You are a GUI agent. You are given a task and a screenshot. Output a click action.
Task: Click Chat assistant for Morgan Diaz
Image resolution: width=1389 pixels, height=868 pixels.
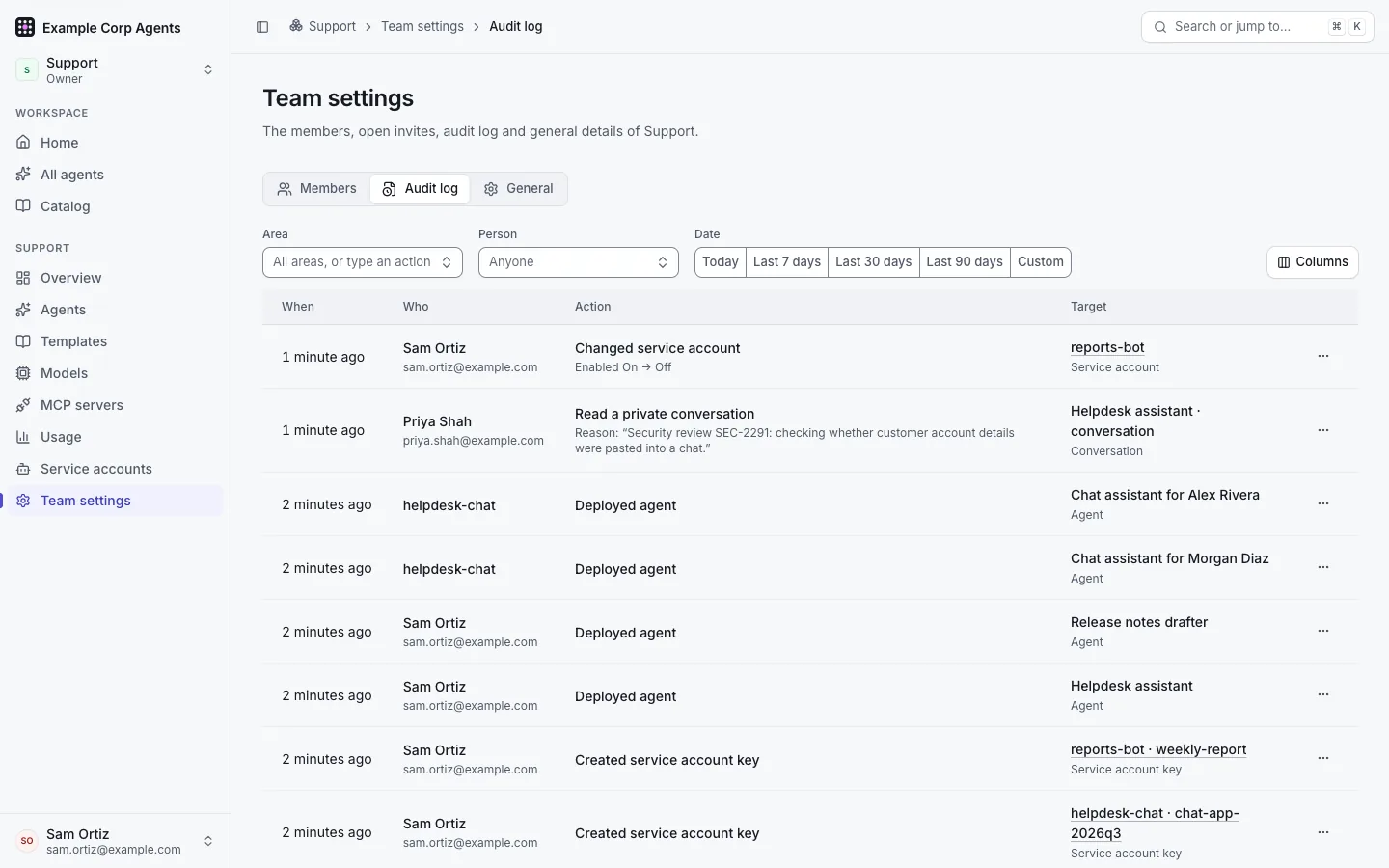(x=1170, y=558)
